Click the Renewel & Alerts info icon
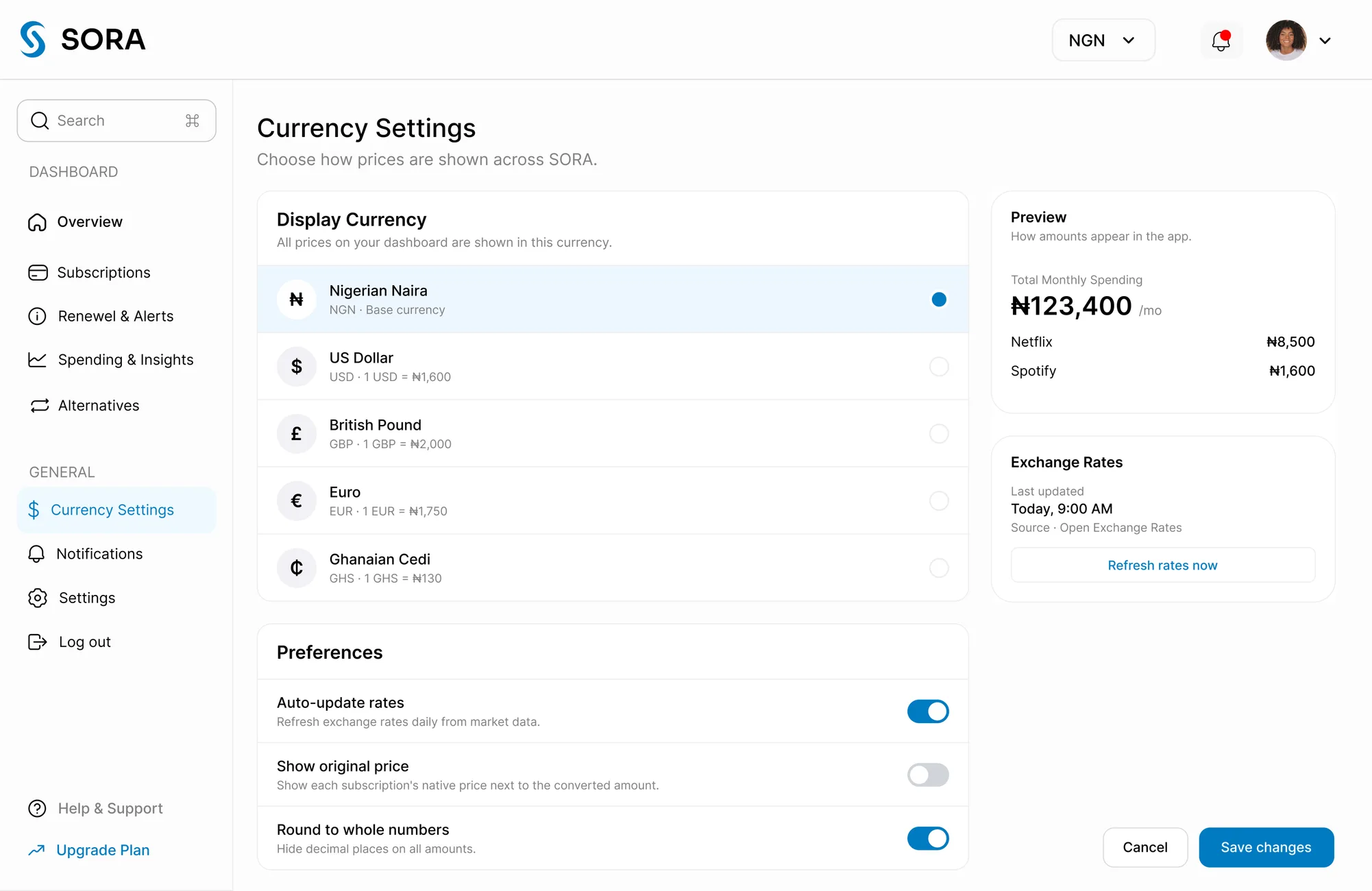This screenshot has width=1372, height=891. tap(37, 316)
